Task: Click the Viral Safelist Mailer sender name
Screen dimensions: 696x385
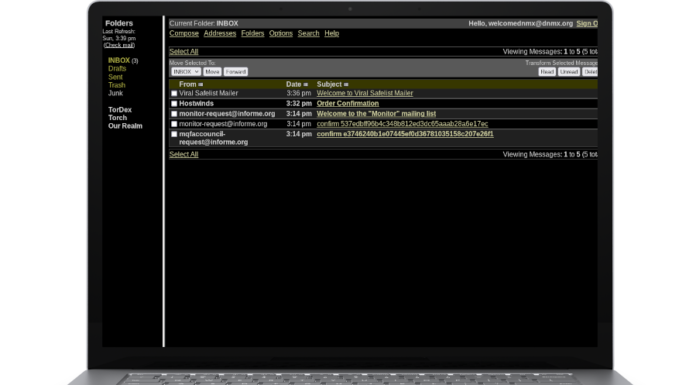Action: click(x=209, y=93)
